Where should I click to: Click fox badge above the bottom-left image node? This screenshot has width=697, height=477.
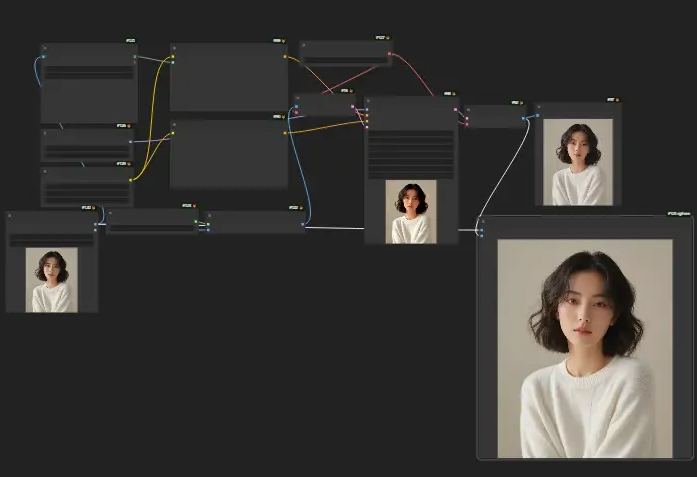click(x=93, y=208)
